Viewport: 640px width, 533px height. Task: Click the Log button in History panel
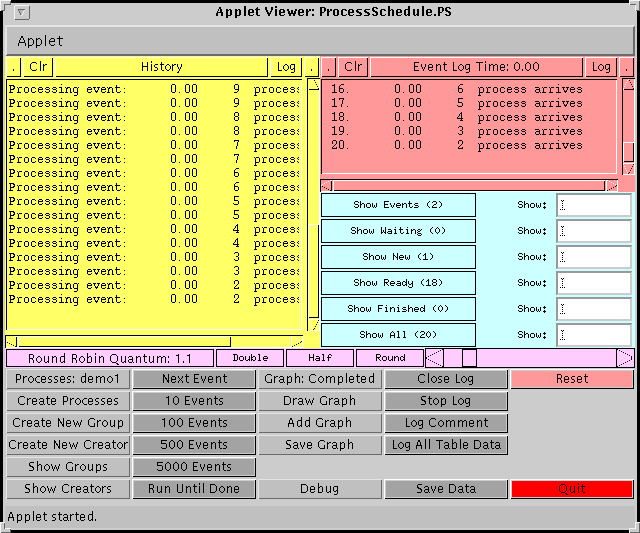click(286, 67)
